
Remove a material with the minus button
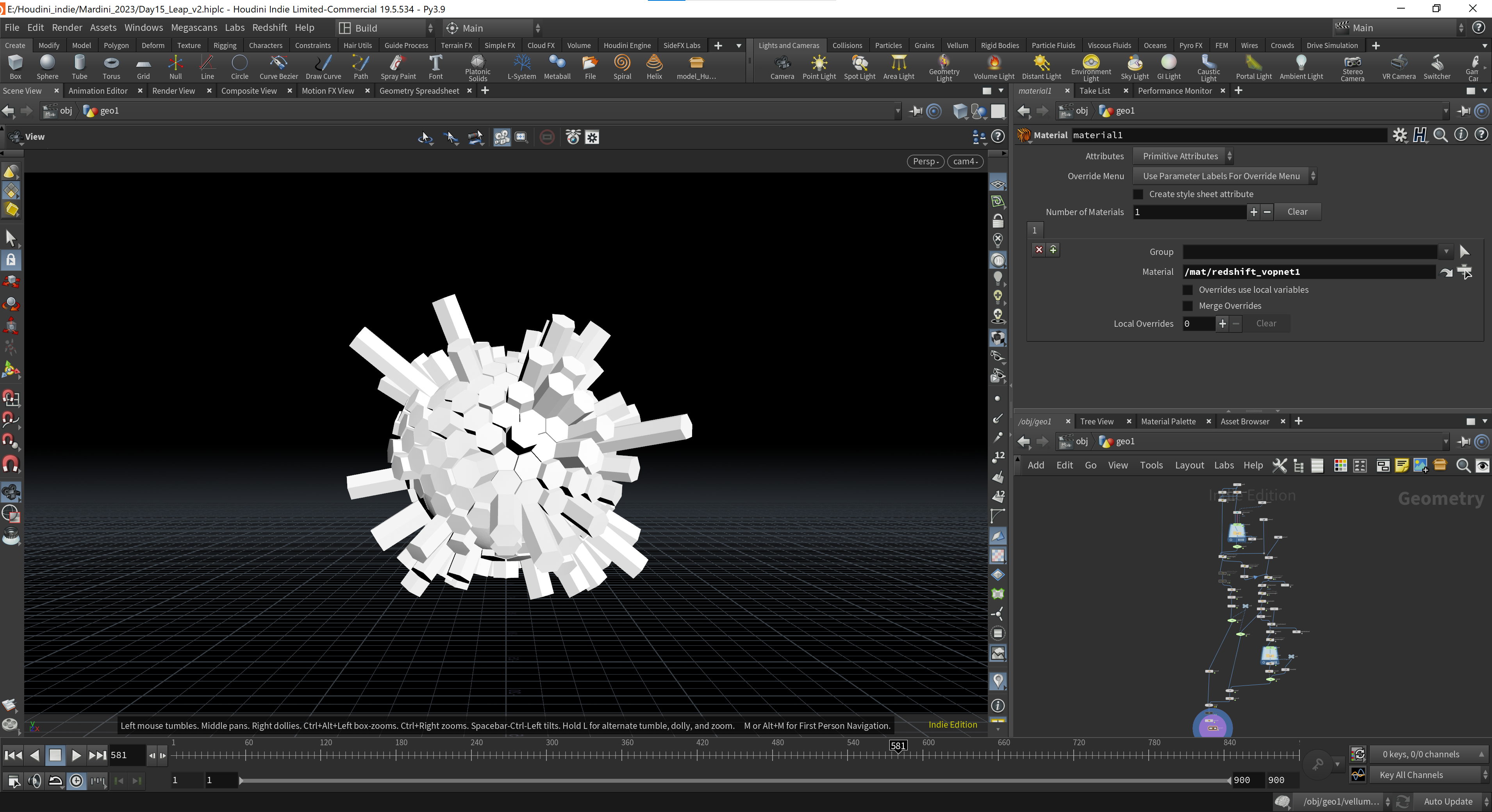[x=1267, y=212]
